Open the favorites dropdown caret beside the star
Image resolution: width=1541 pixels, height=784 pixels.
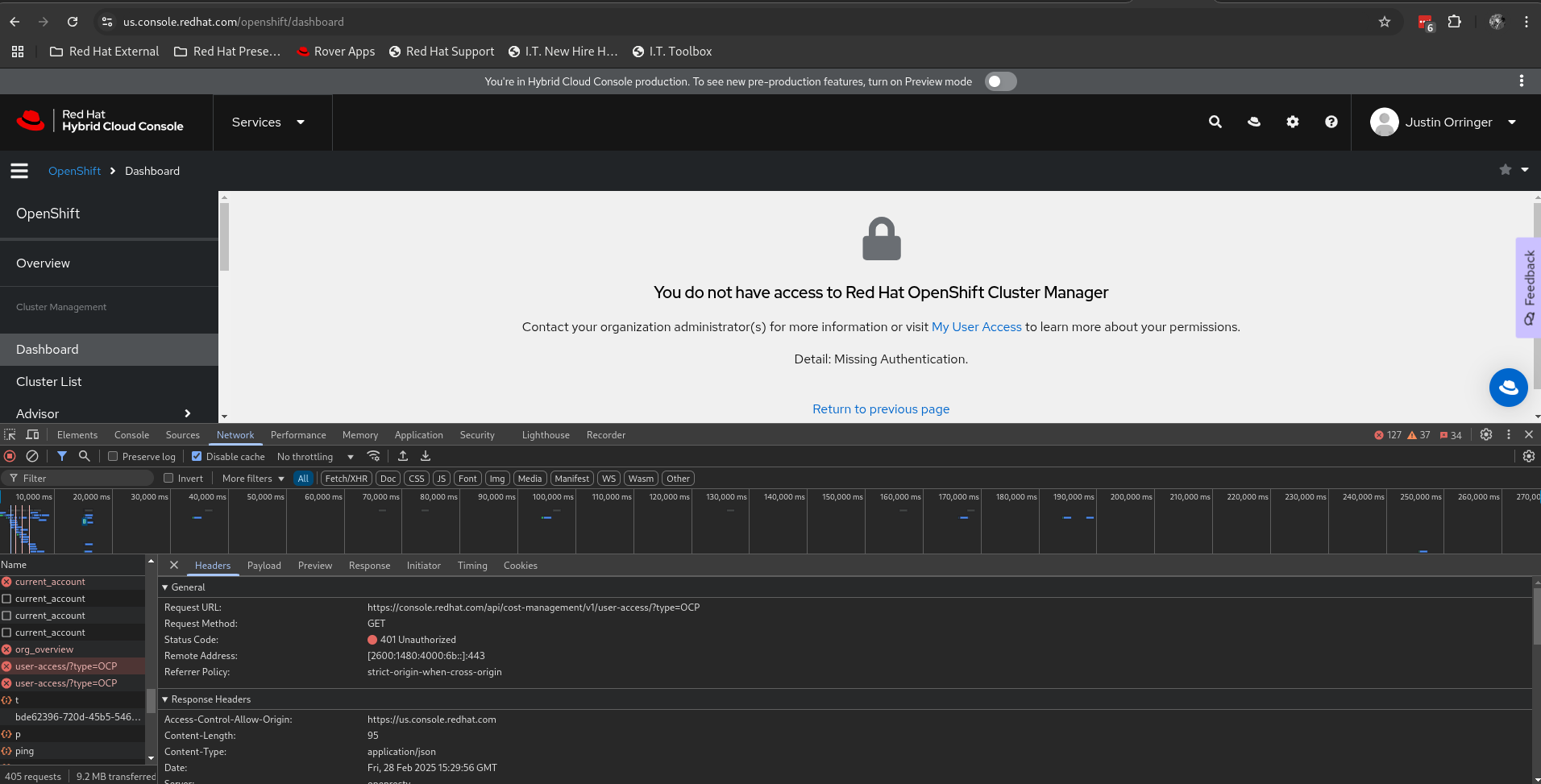(x=1525, y=170)
